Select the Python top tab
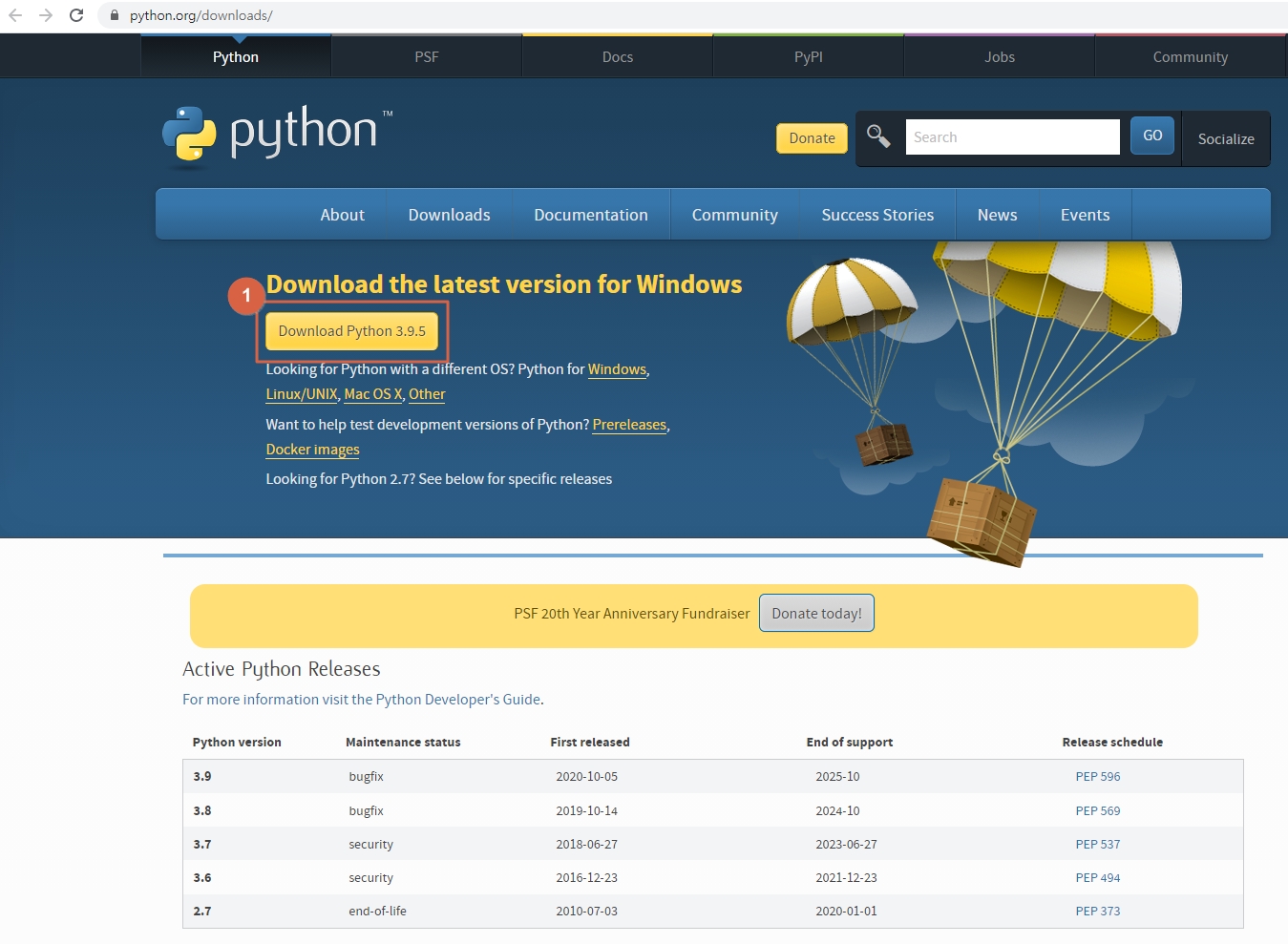The image size is (1288, 944). 236,56
